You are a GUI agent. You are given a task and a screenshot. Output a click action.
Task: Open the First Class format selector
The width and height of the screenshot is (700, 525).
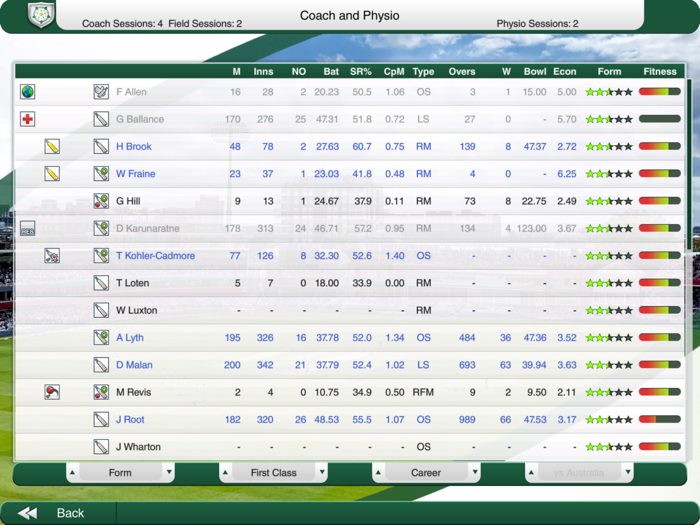(274, 472)
